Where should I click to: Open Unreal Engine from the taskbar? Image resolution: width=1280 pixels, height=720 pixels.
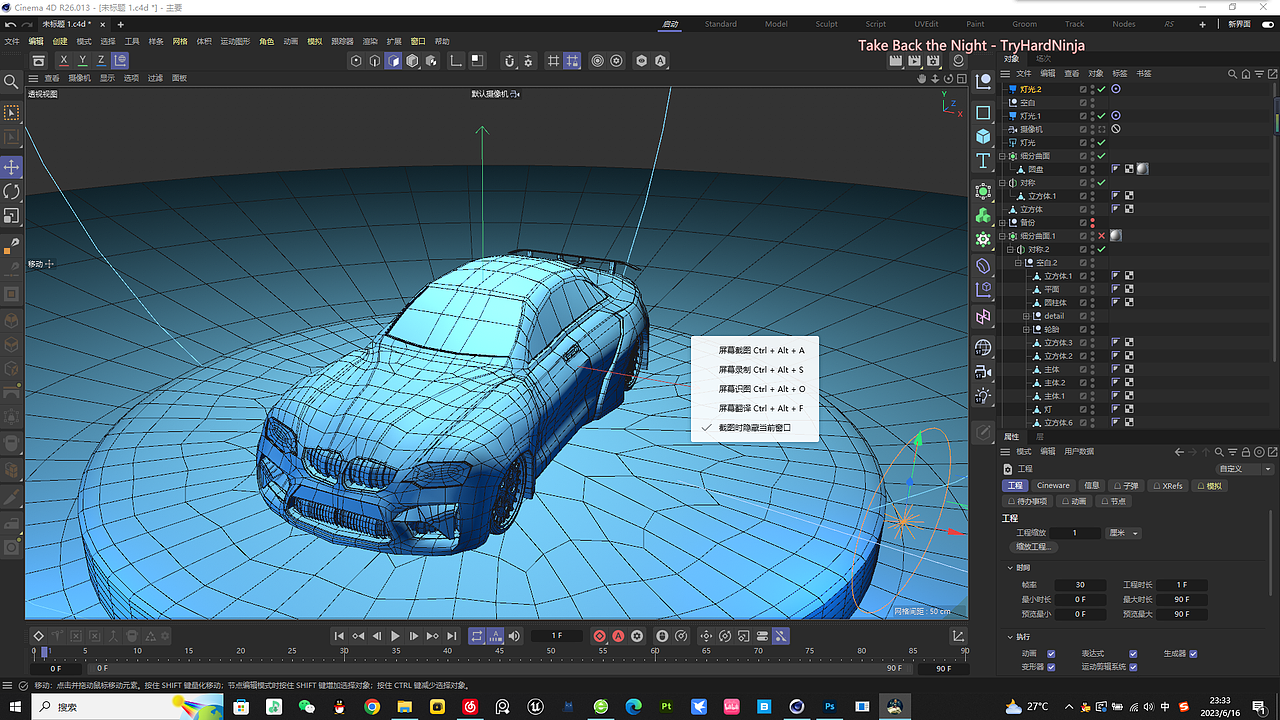[535, 707]
